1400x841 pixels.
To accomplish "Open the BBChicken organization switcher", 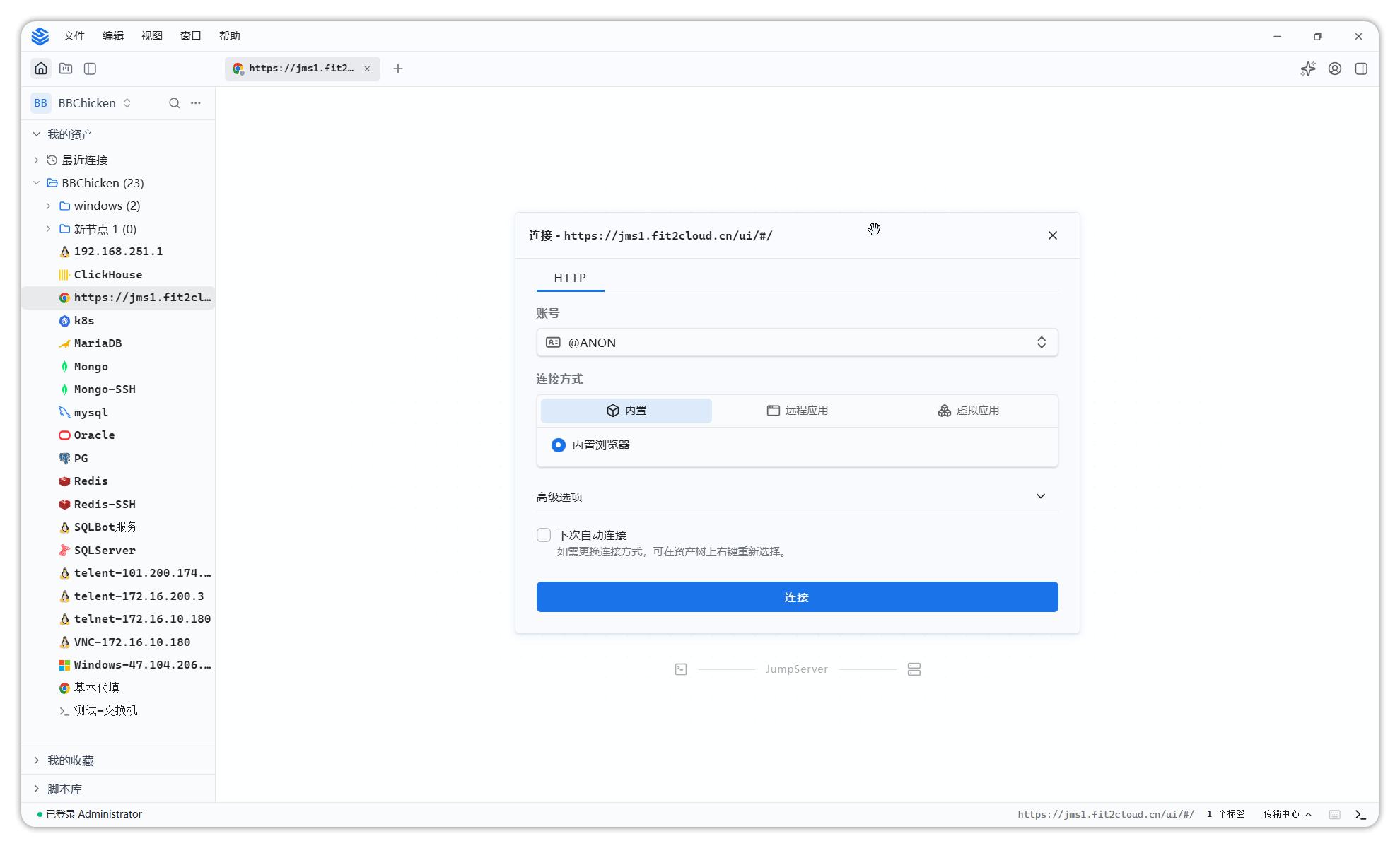I will [x=82, y=103].
